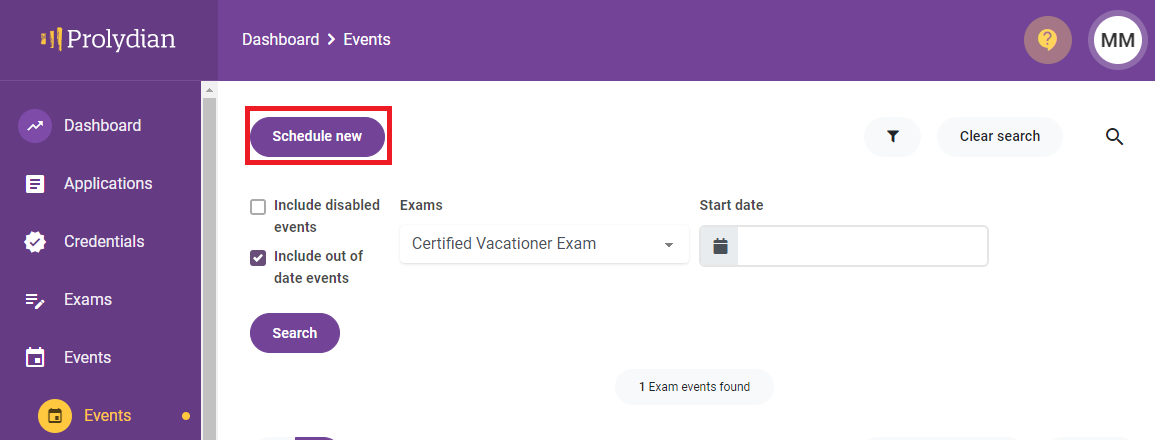Image resolution: width=1155 pixels, height=440 pixels.
Task: Click the Exams pencil-list icon
Action: (x=35, y=300)
